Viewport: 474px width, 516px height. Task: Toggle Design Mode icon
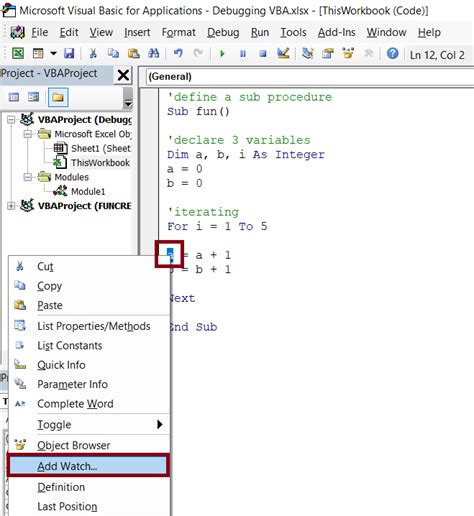coord(283,53)
